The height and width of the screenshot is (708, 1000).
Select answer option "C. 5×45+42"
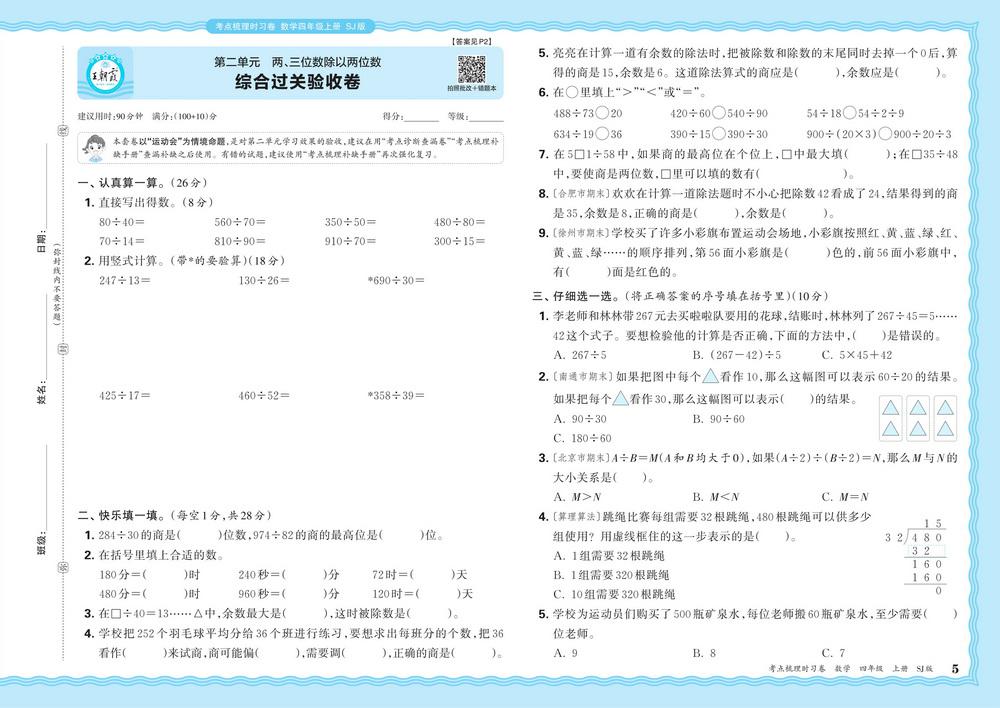tap(857, 355)
